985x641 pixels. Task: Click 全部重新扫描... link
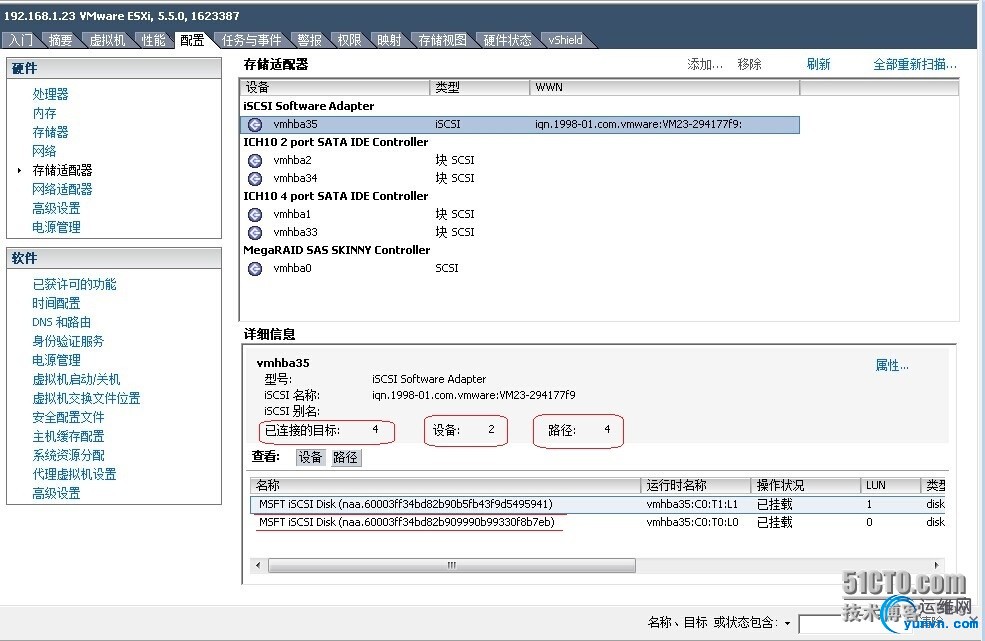915,64
